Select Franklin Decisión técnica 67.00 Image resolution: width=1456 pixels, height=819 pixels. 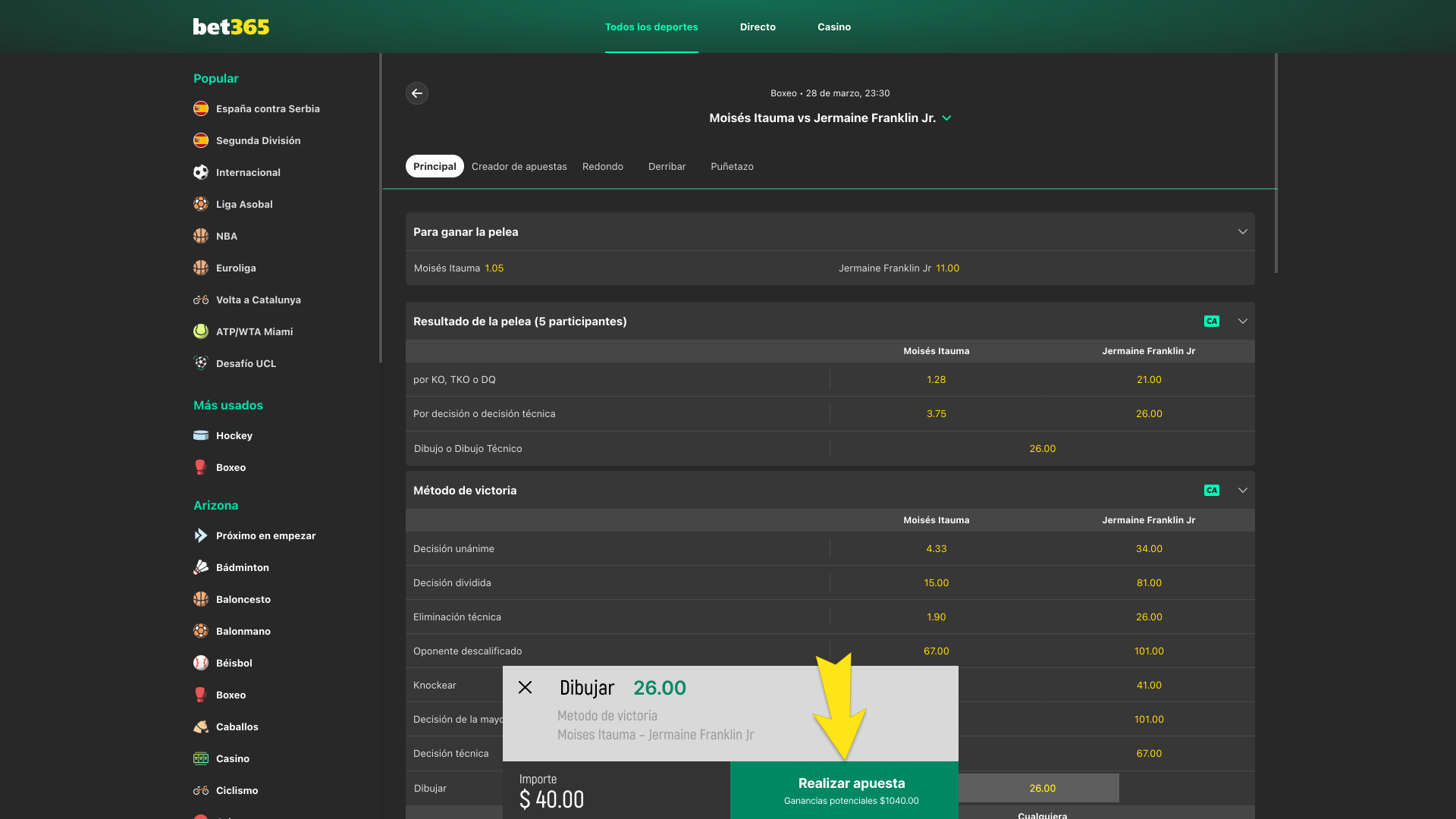coord(1149,754)
